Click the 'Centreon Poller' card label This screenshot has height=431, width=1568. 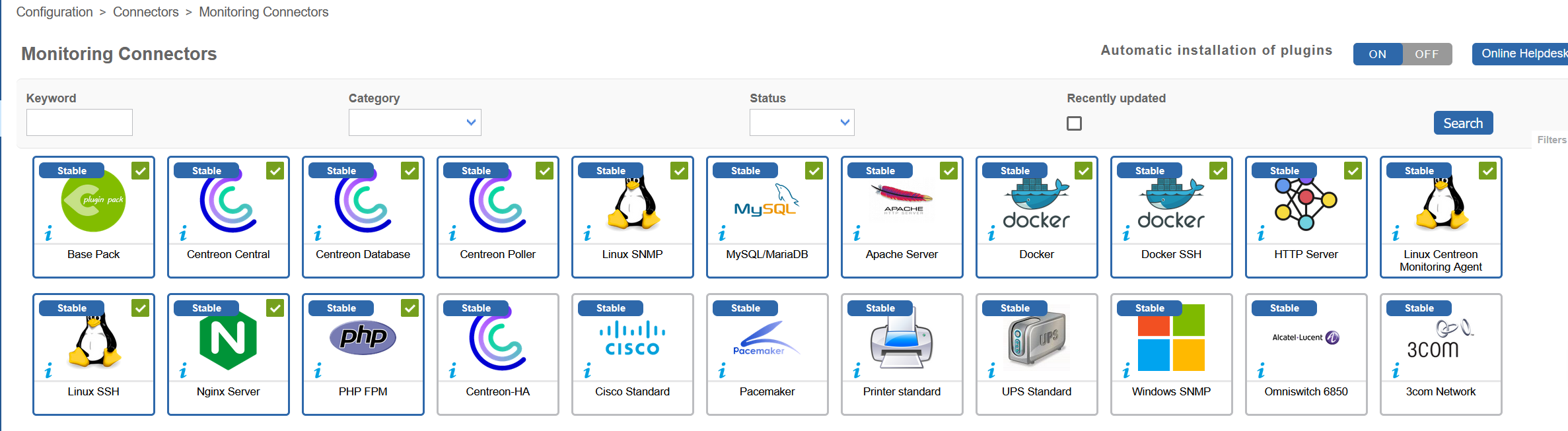click(x=497, y=254)
